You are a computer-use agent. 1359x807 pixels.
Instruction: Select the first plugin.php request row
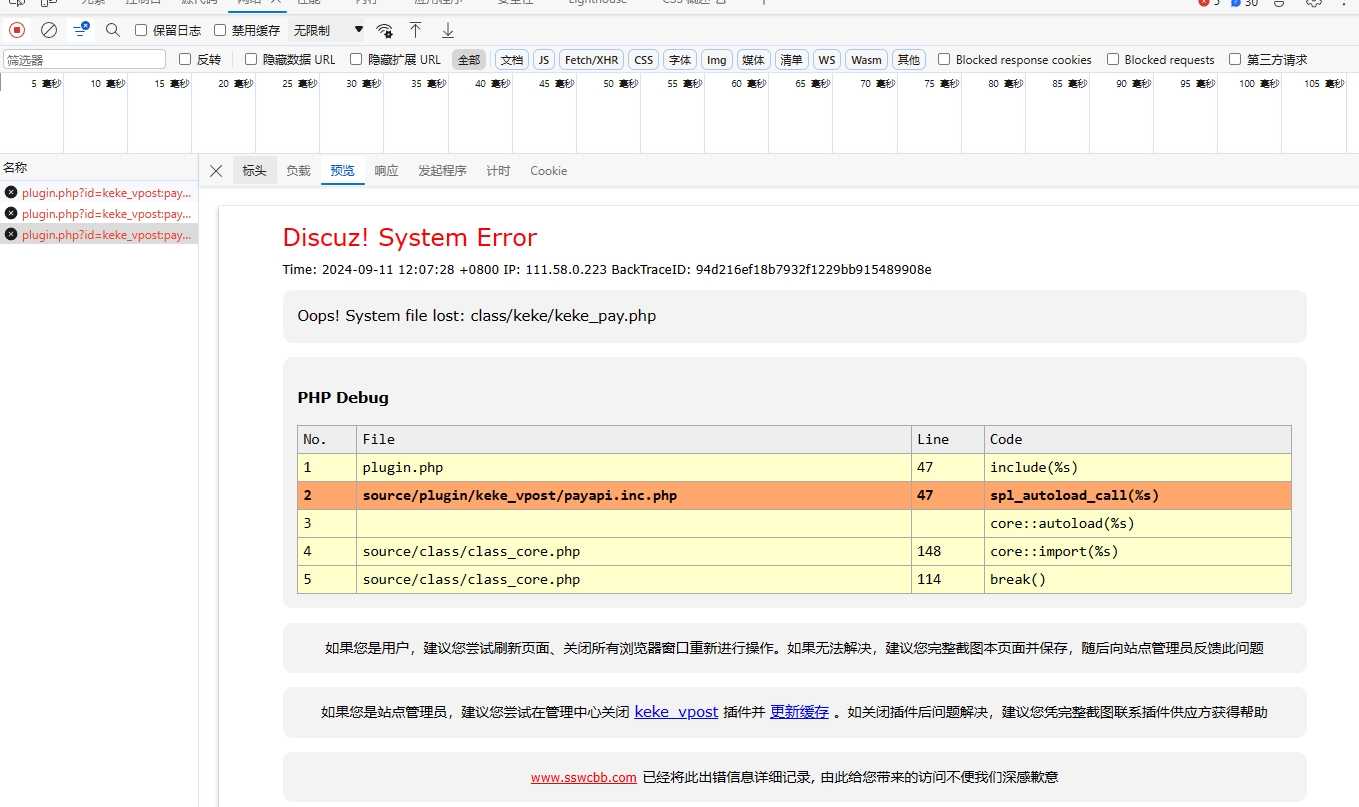coord(99,192)
